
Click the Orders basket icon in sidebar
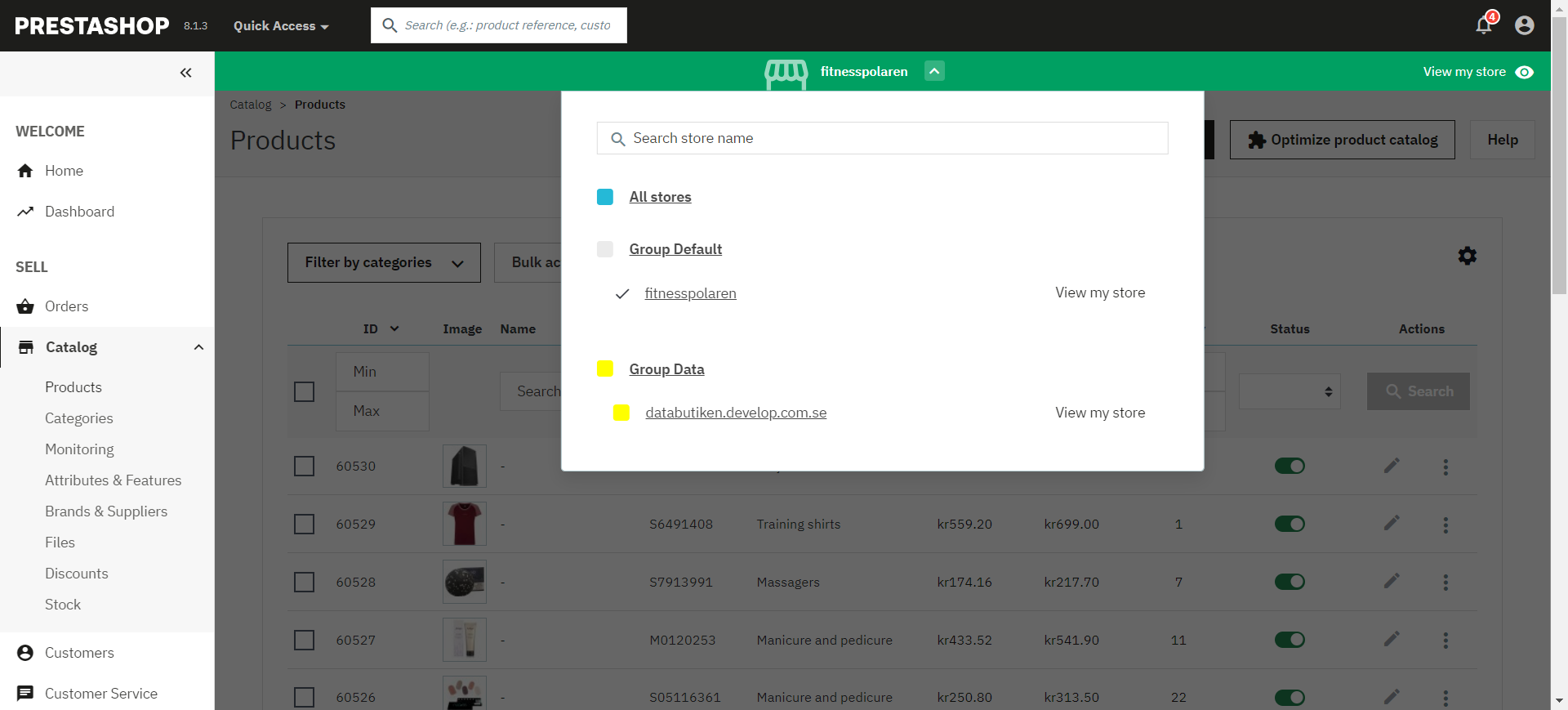coord(25,306)
